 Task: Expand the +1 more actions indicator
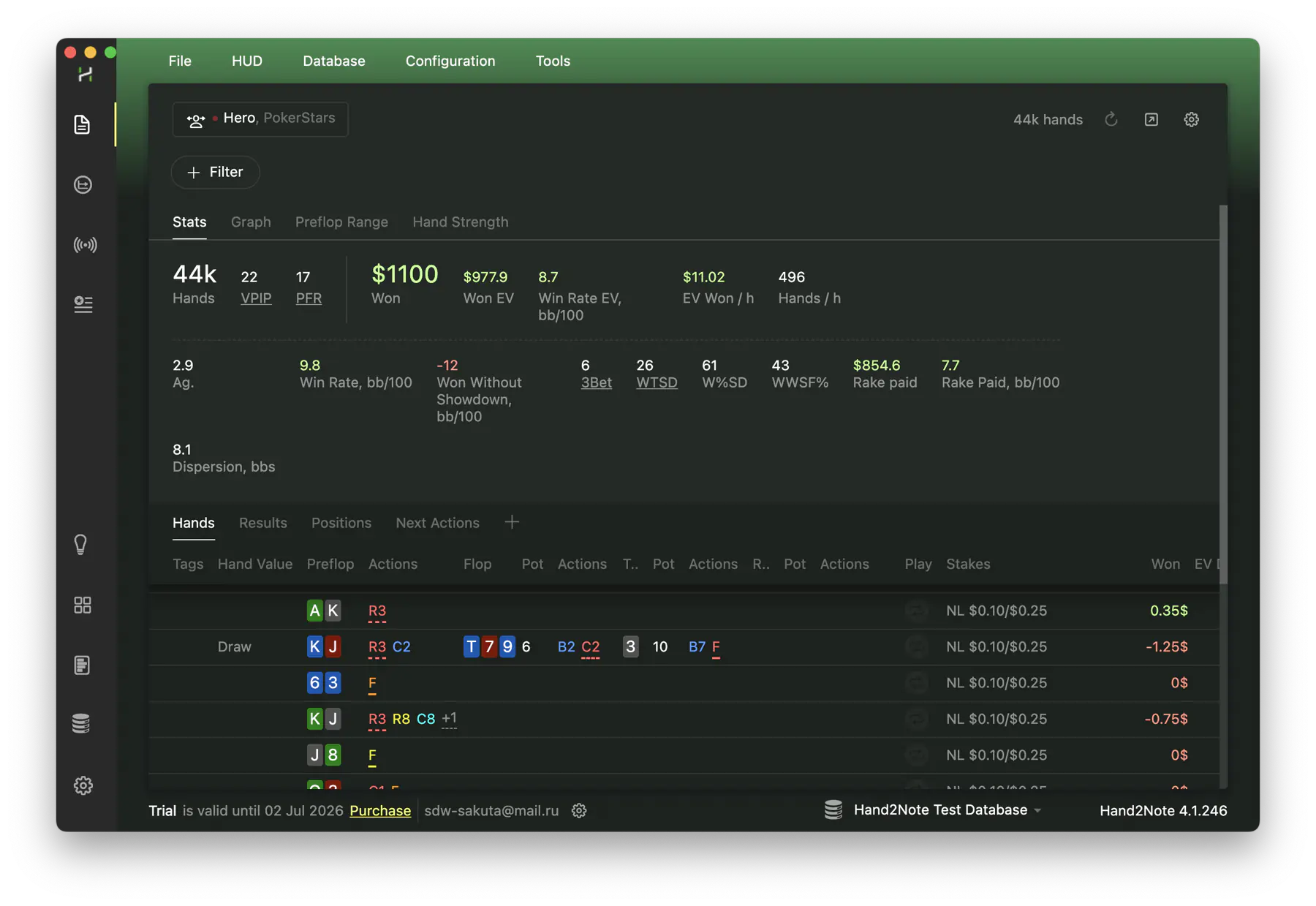tap(450, 719)
